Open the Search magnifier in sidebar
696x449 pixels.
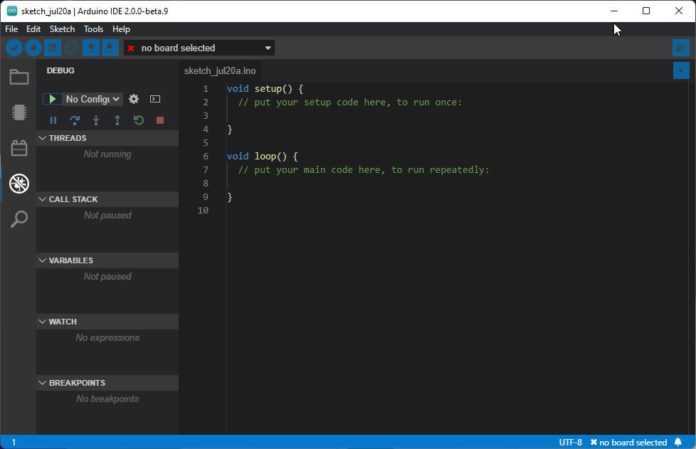coord(18,219)
